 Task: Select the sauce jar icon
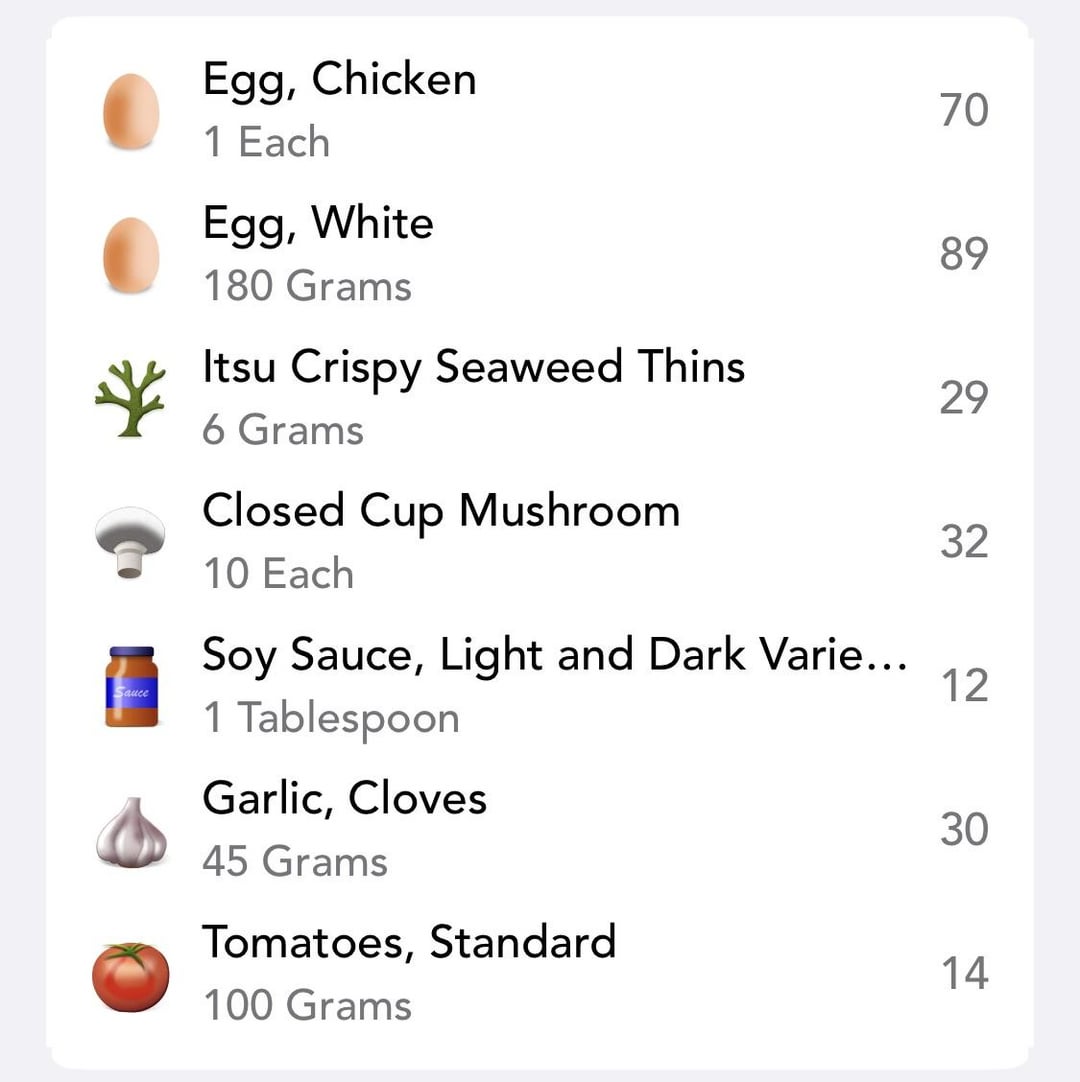pos(131,687)
